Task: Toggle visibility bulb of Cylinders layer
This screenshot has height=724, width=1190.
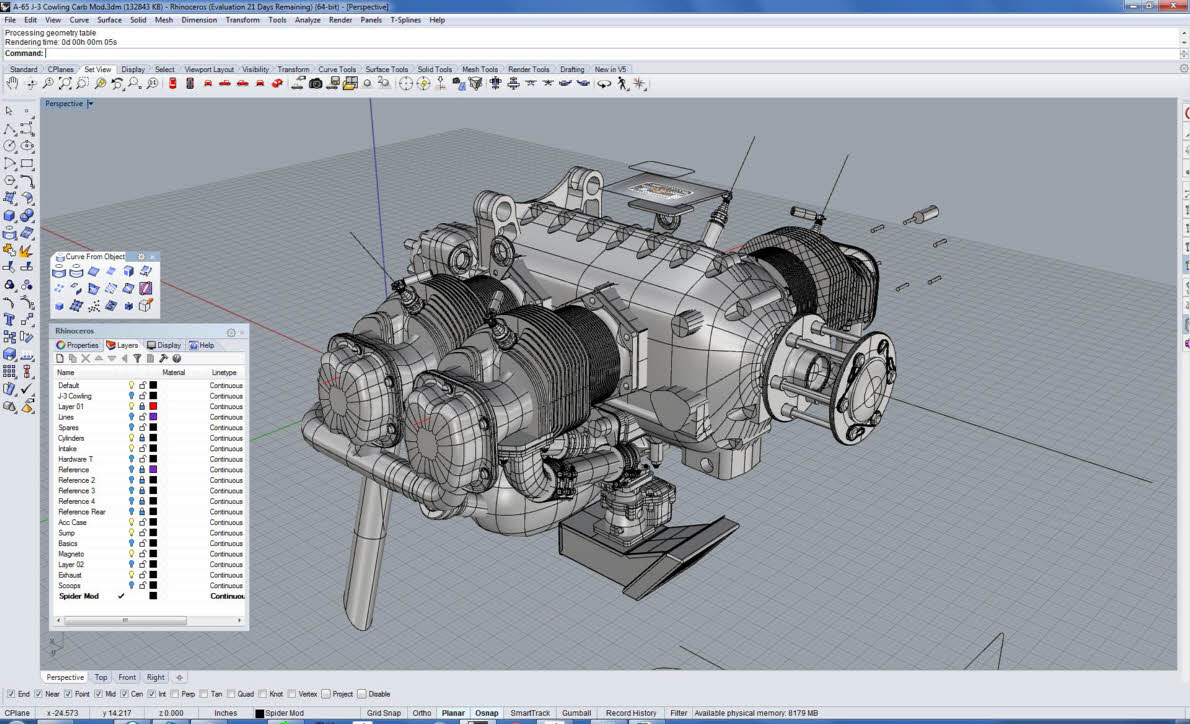Action: (x=131, y=438)
